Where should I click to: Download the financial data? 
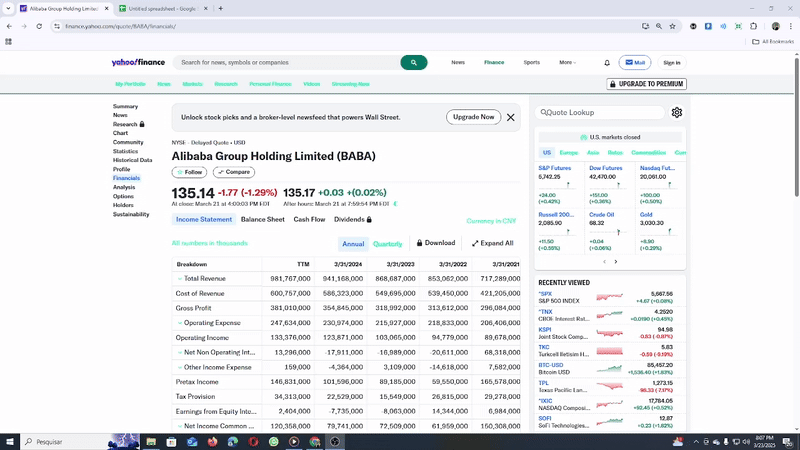click(x=436, y=243)
